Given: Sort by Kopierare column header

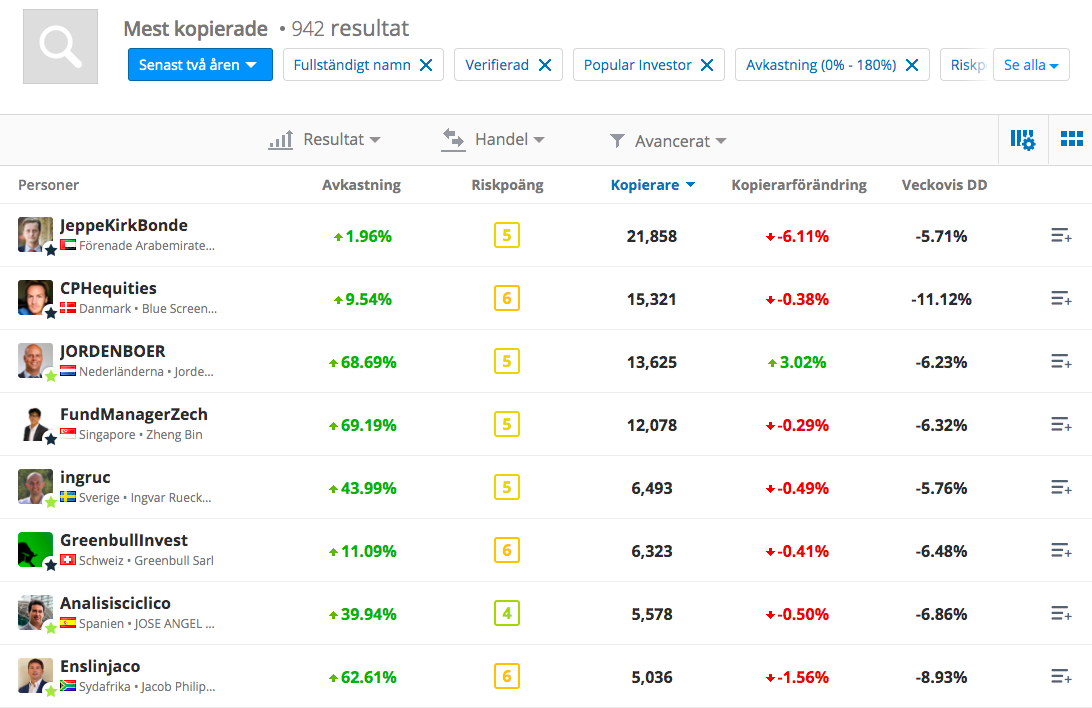Looking at the screenshot, I should (645, 185).
